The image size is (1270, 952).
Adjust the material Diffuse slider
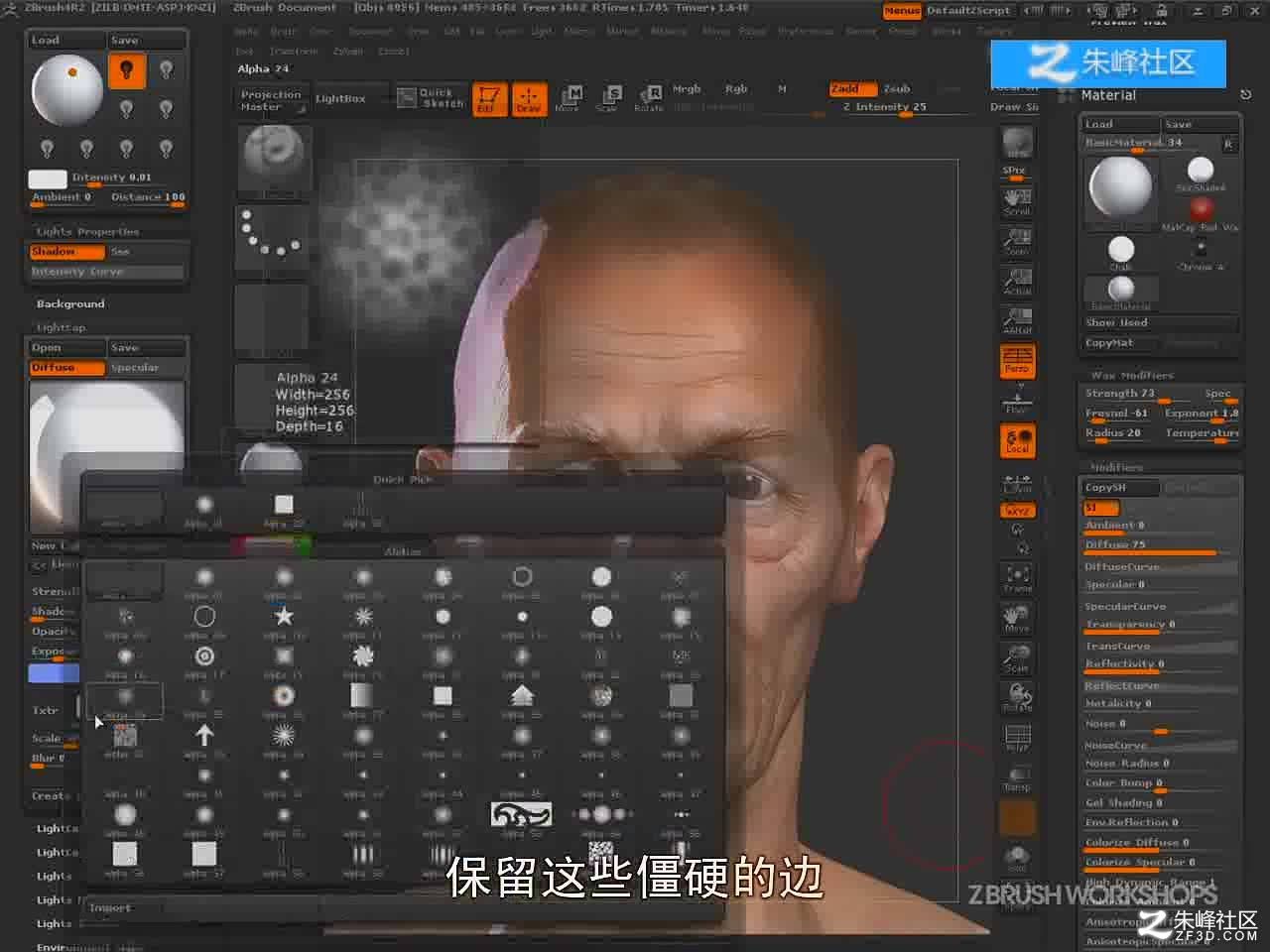click(x=1160, y=545)
